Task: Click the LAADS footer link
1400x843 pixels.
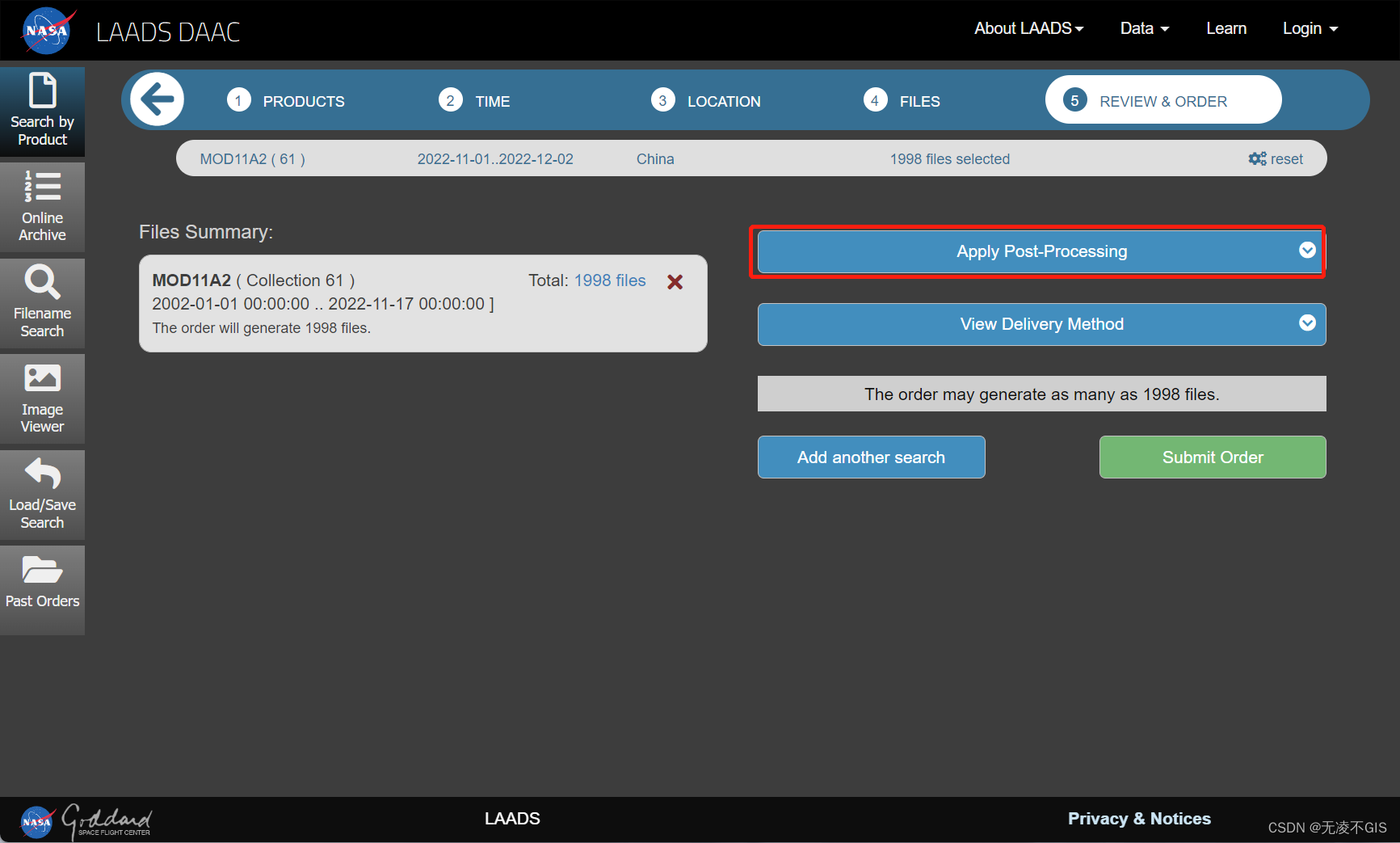Action: click(x=512, y=819)
